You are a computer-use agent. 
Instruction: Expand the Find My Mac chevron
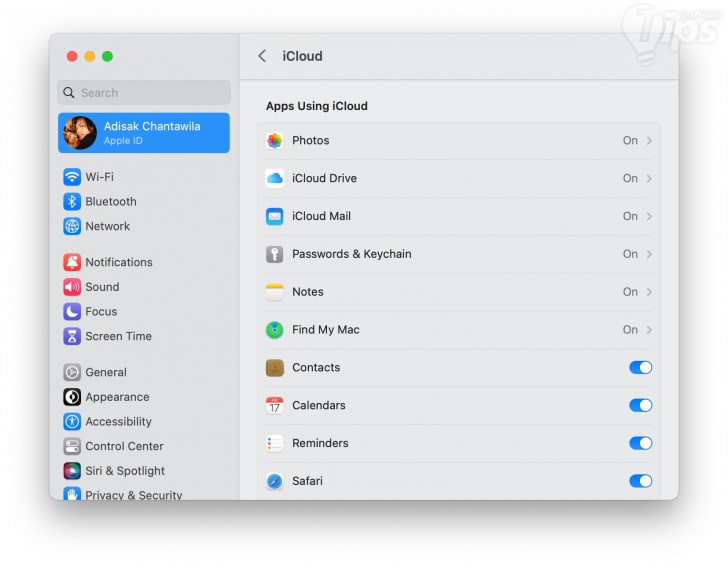point(649,330)
